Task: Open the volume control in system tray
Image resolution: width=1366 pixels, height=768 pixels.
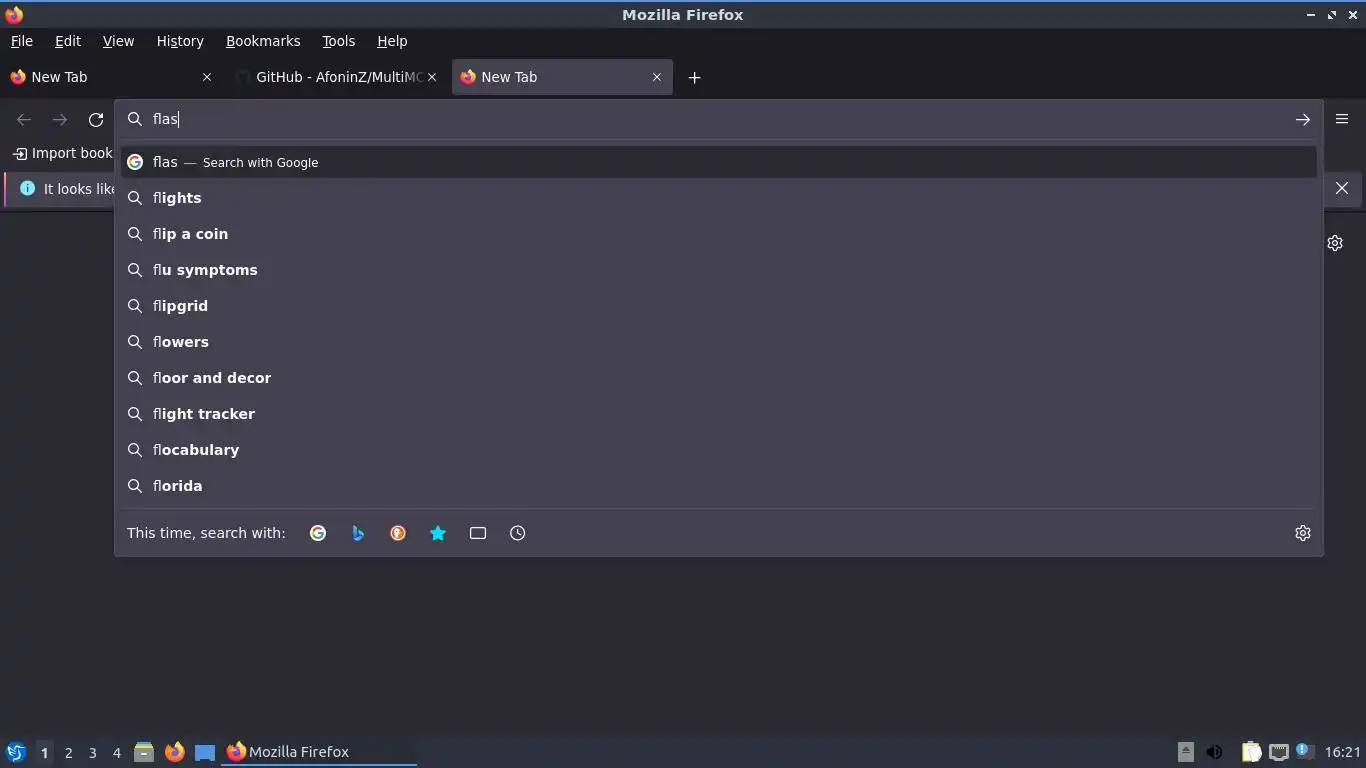Action: [1214, 752]
